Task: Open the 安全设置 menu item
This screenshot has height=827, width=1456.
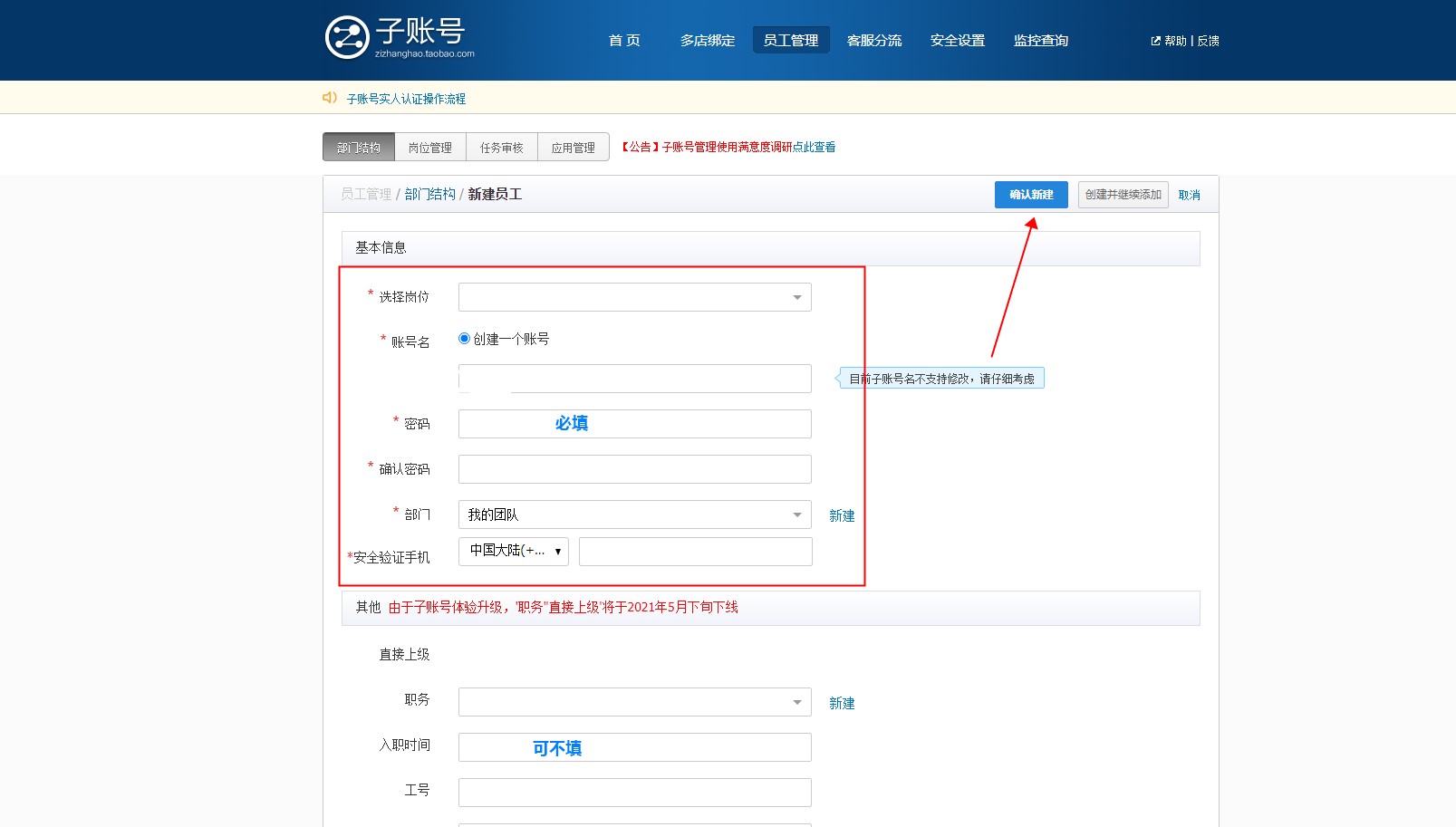Action: point(958,40)
